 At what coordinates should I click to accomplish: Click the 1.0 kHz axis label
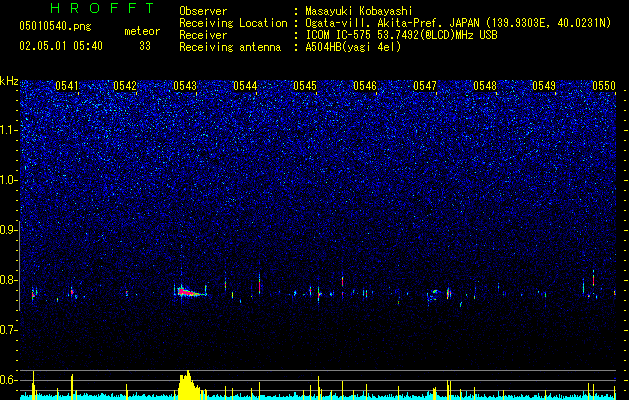(8, 180)
